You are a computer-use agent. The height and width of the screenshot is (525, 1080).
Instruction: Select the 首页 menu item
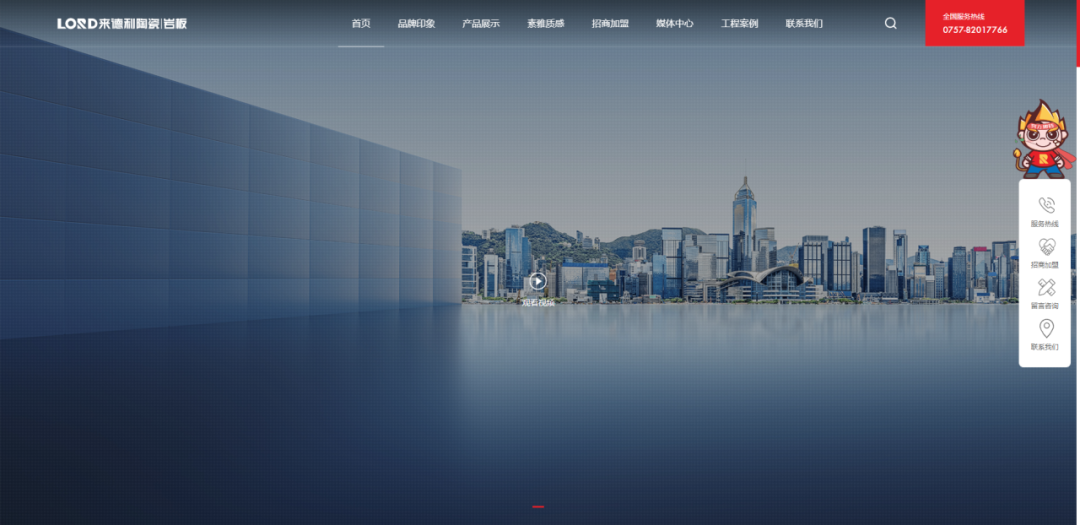(361, 23)
